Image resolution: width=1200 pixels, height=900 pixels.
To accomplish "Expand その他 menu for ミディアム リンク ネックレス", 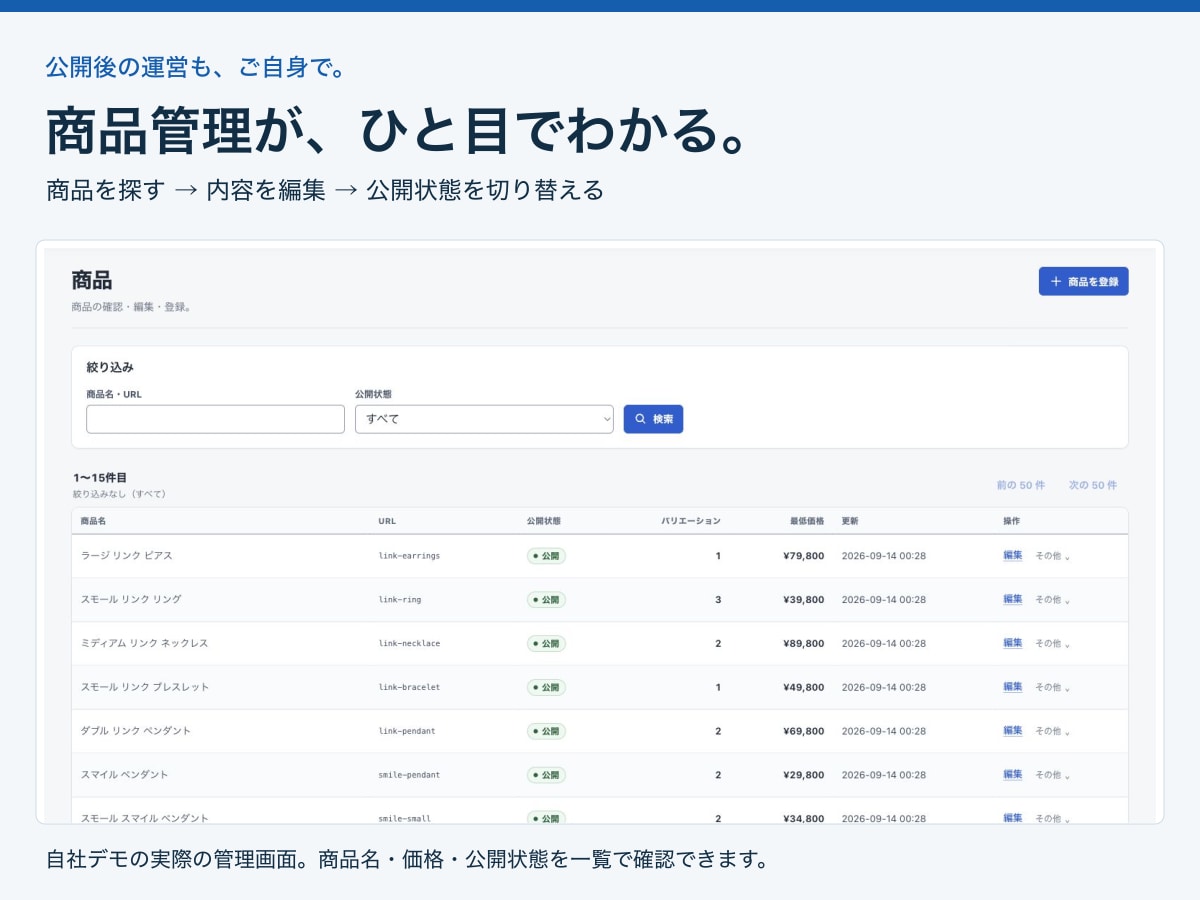I will pos(1052,644).
